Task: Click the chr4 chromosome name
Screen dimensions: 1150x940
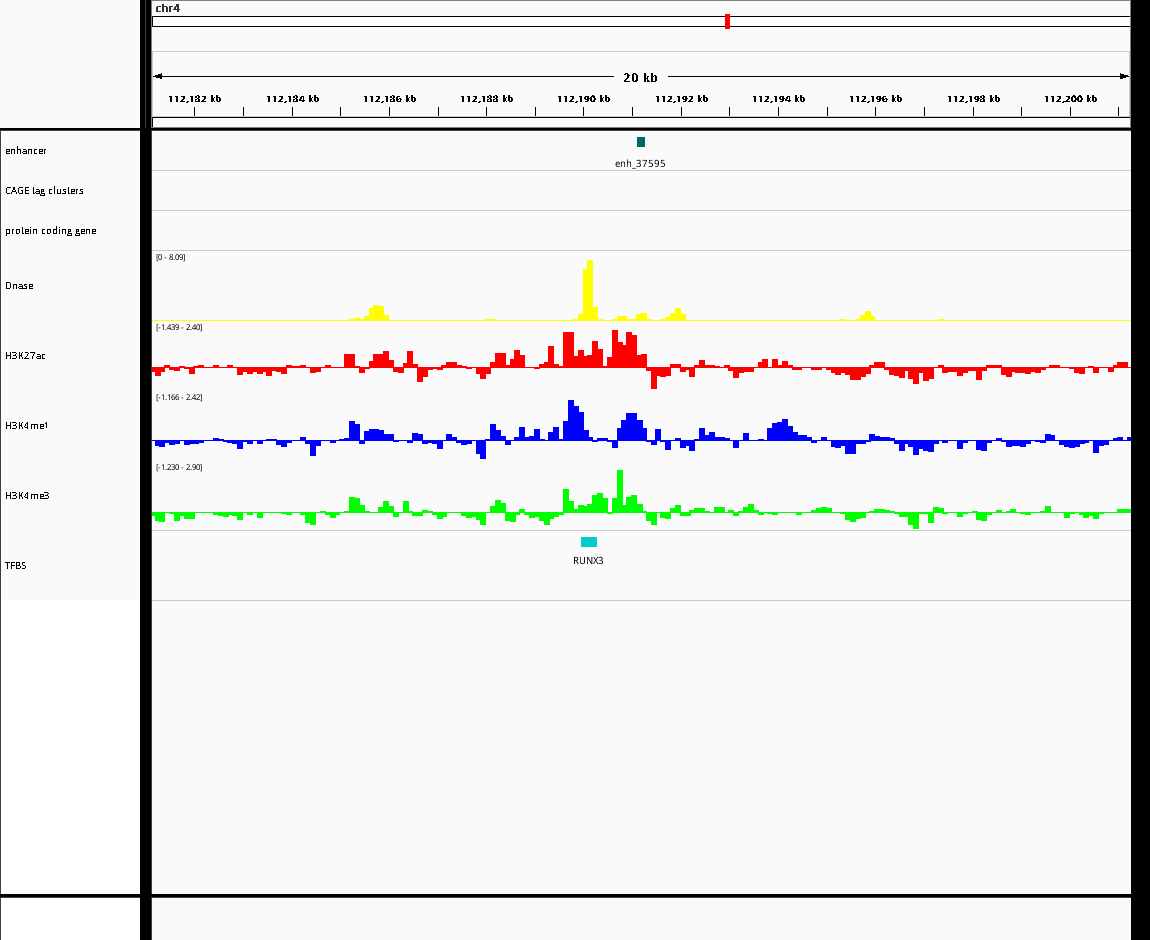Action: pyautogui.click(x=167, y=8)
